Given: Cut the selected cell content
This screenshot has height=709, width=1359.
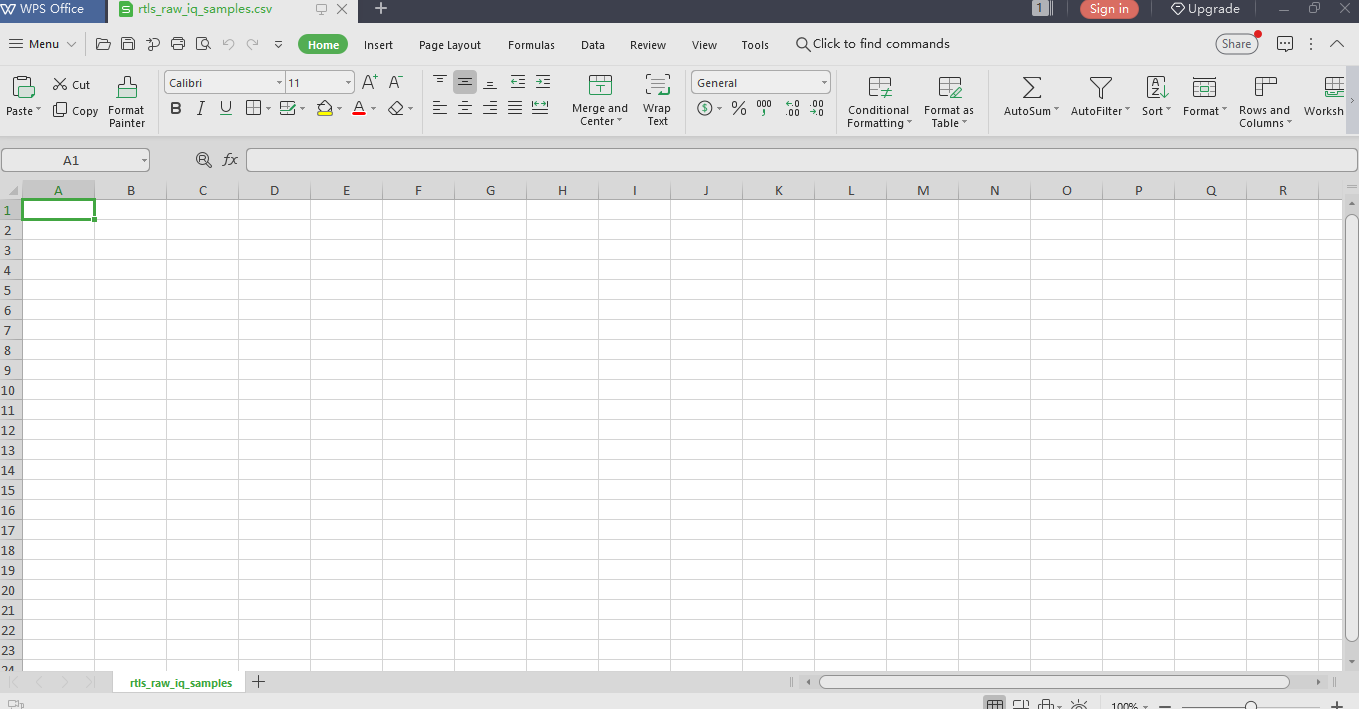Looking at the screenshot, I should [72, 85].
